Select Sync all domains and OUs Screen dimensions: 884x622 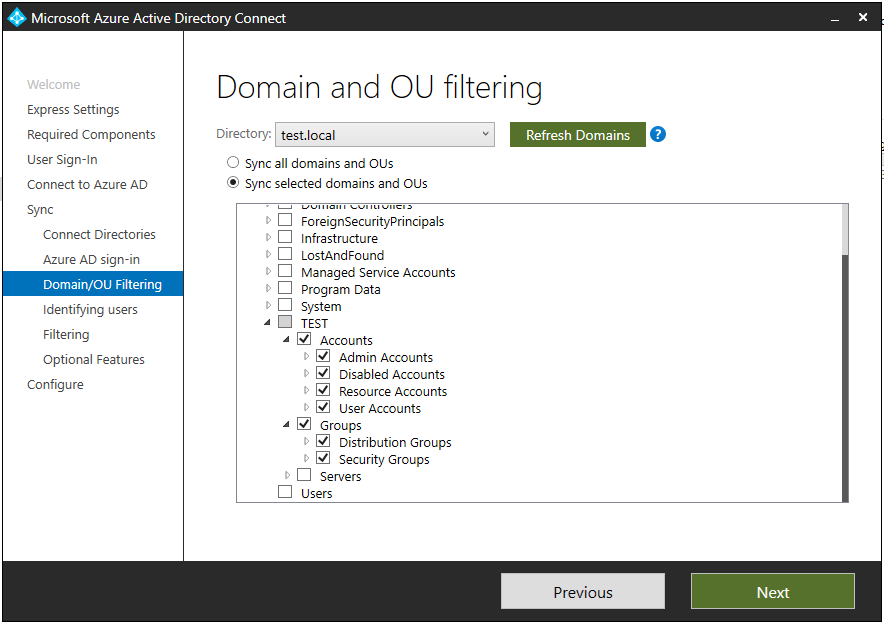(x=233, y=163)
